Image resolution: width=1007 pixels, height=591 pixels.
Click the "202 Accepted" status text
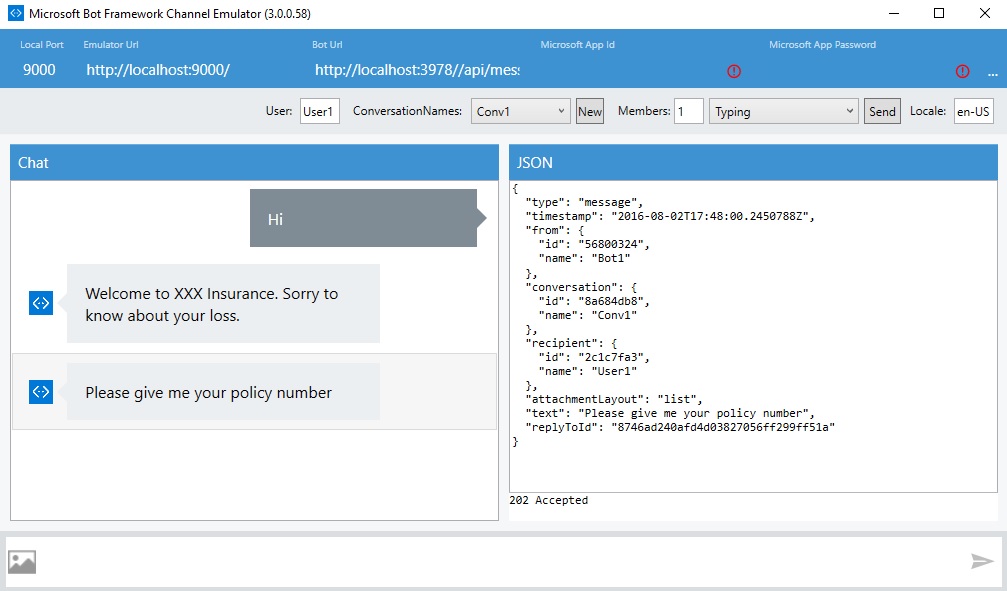(548, 500)
